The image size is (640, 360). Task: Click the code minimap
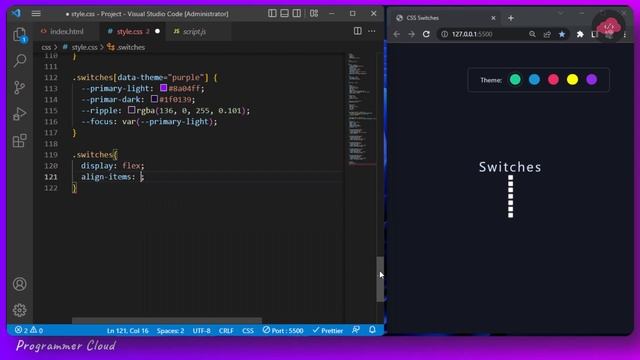362,109
